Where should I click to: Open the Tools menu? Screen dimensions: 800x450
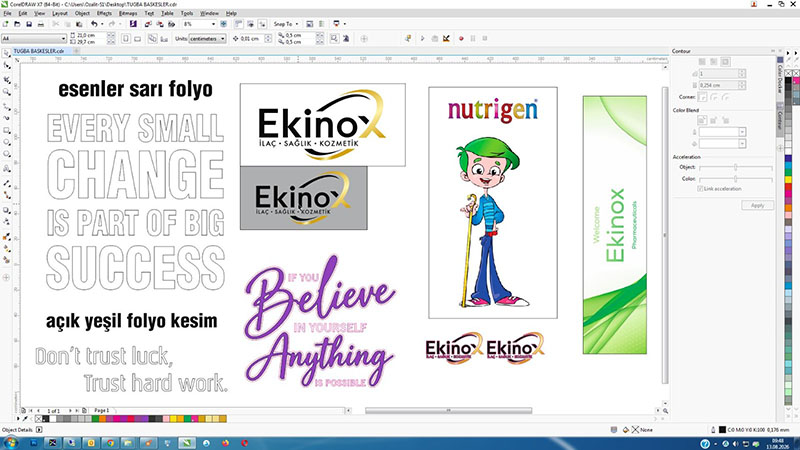click(187, 13)
